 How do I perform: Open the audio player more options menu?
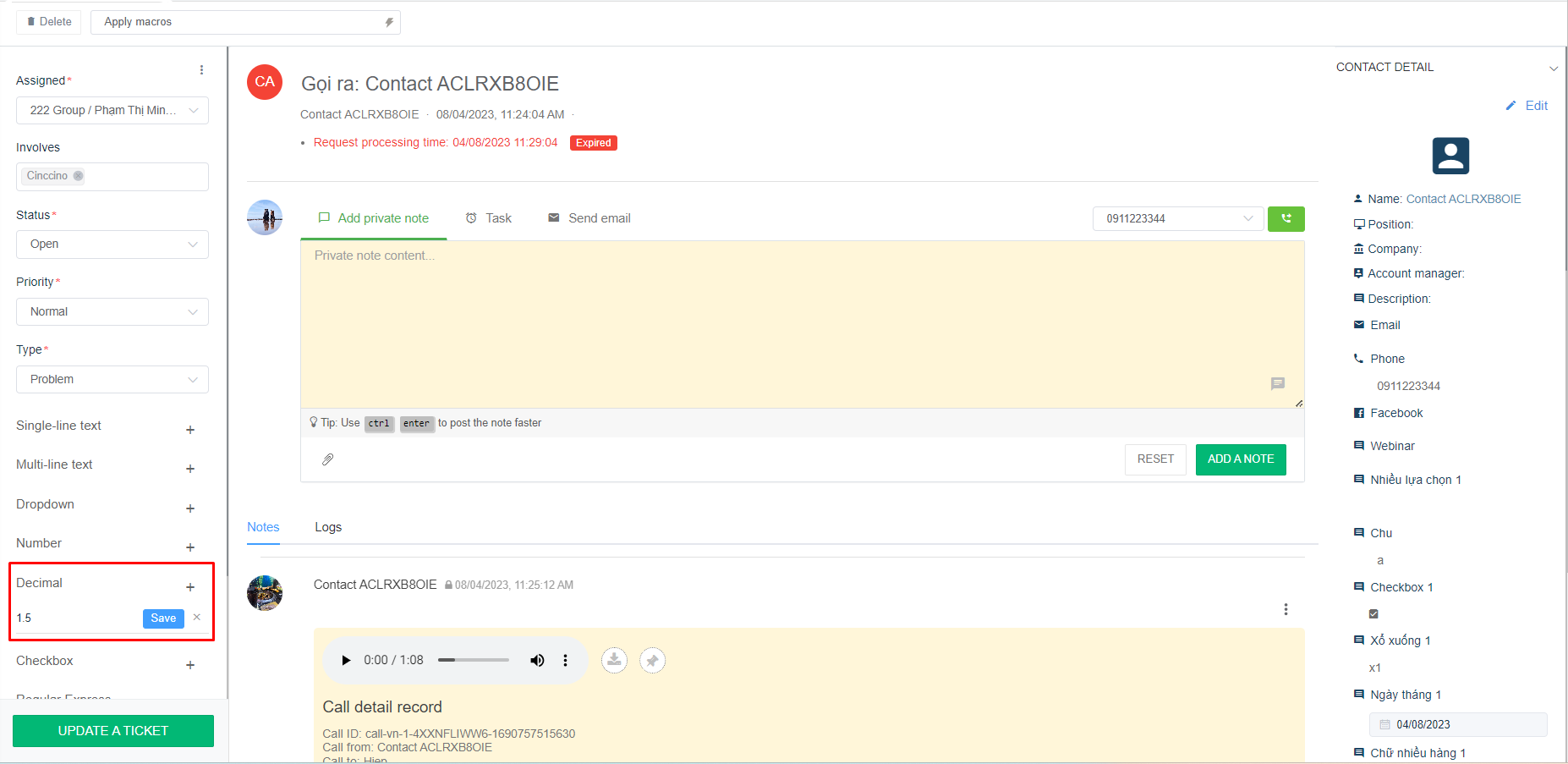(566, 660)
